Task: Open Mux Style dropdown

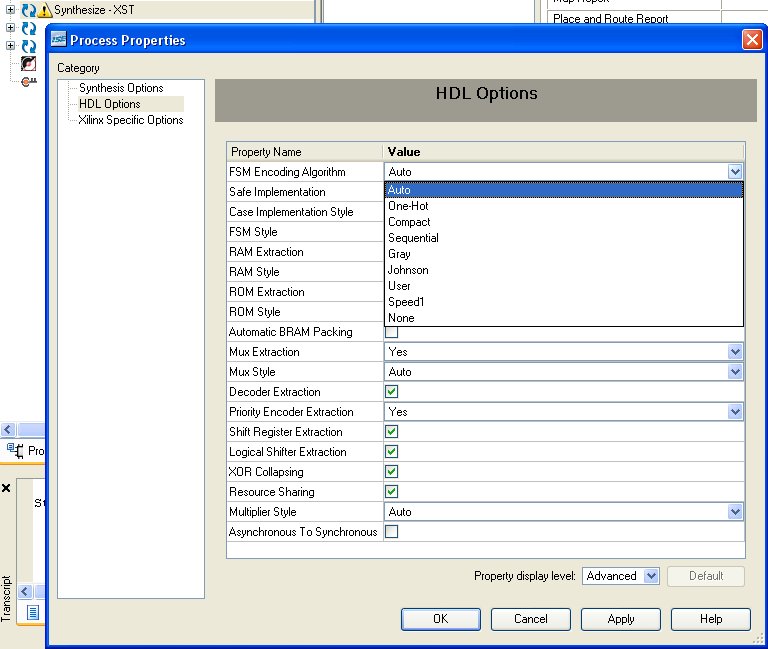Action: (x=735, y=372)
